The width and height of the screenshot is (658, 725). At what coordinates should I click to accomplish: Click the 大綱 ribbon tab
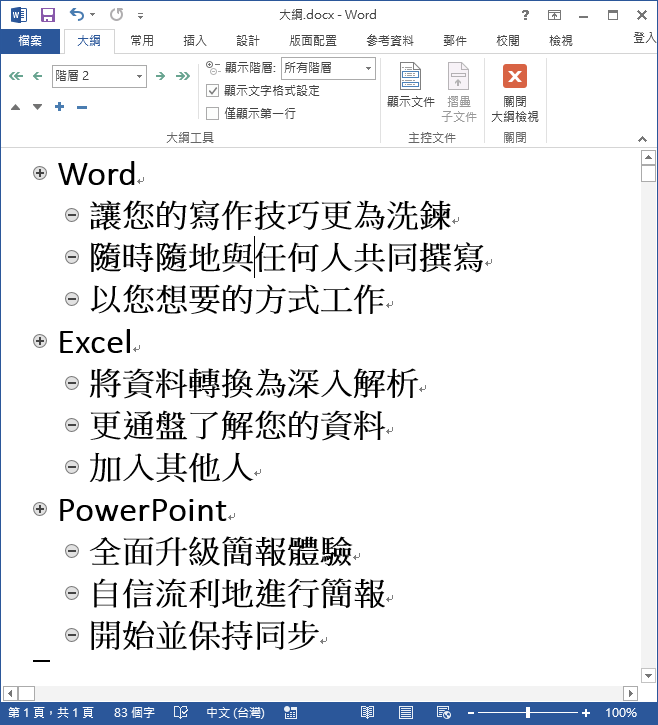(89, 41)
